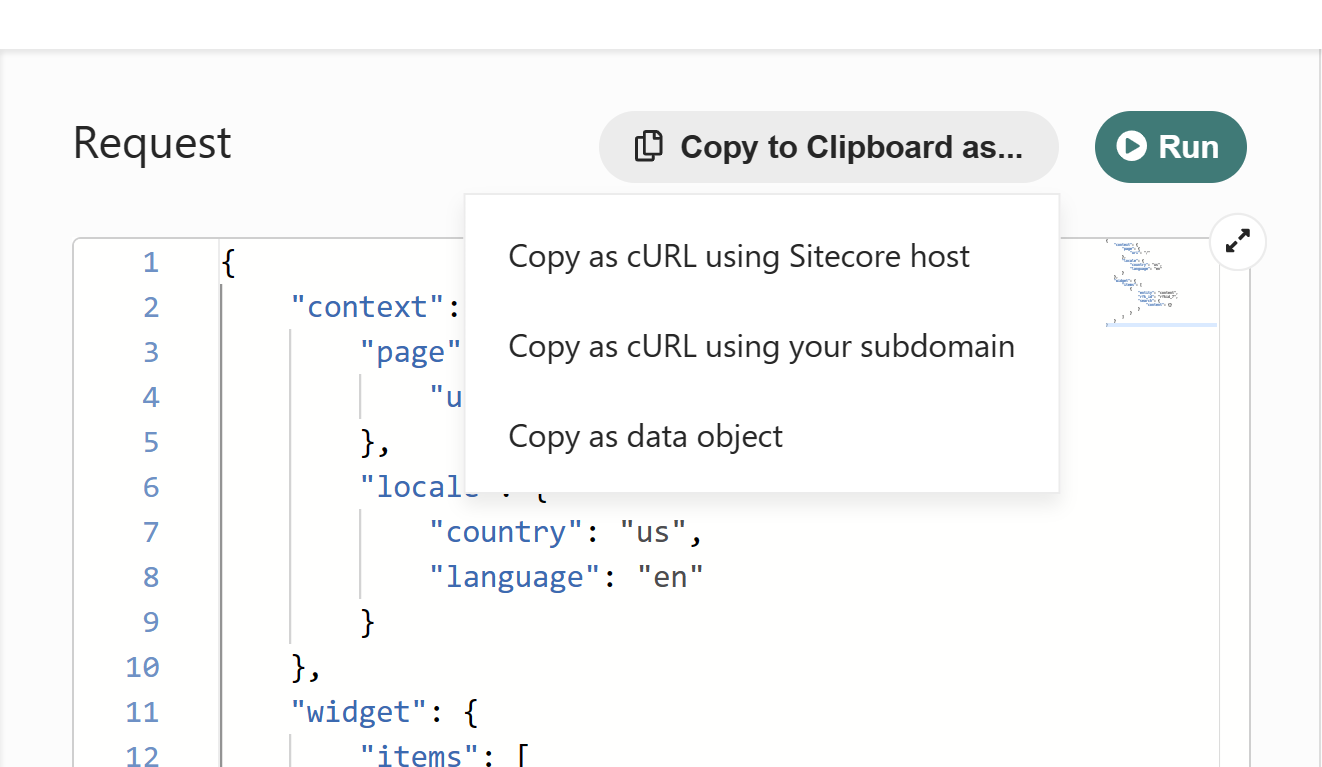Click the Request heading
The width and height of the screenshot is (1322, 767).
(152, 143)
